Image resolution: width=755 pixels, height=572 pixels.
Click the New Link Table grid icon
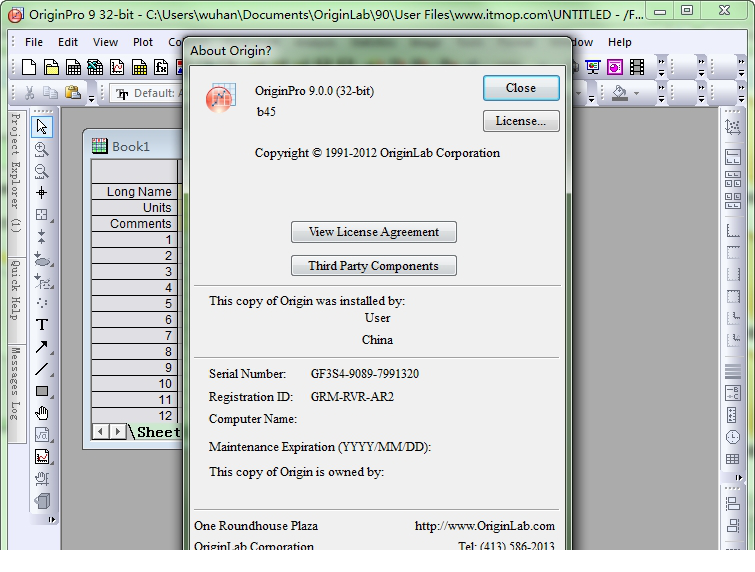coord(733,459)
